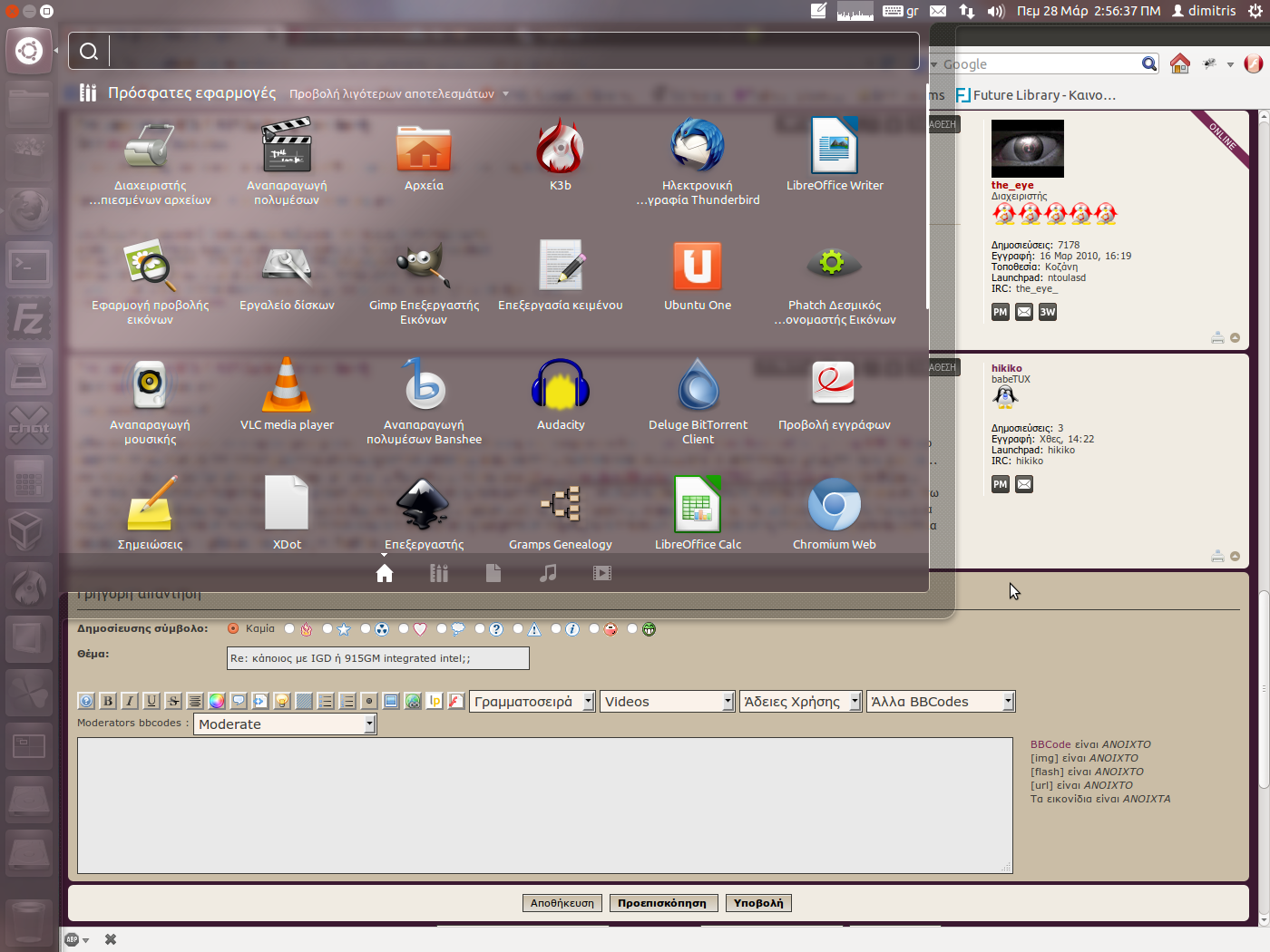
Task: Switch to dash Video lens
Action: (x=602, y=573)
